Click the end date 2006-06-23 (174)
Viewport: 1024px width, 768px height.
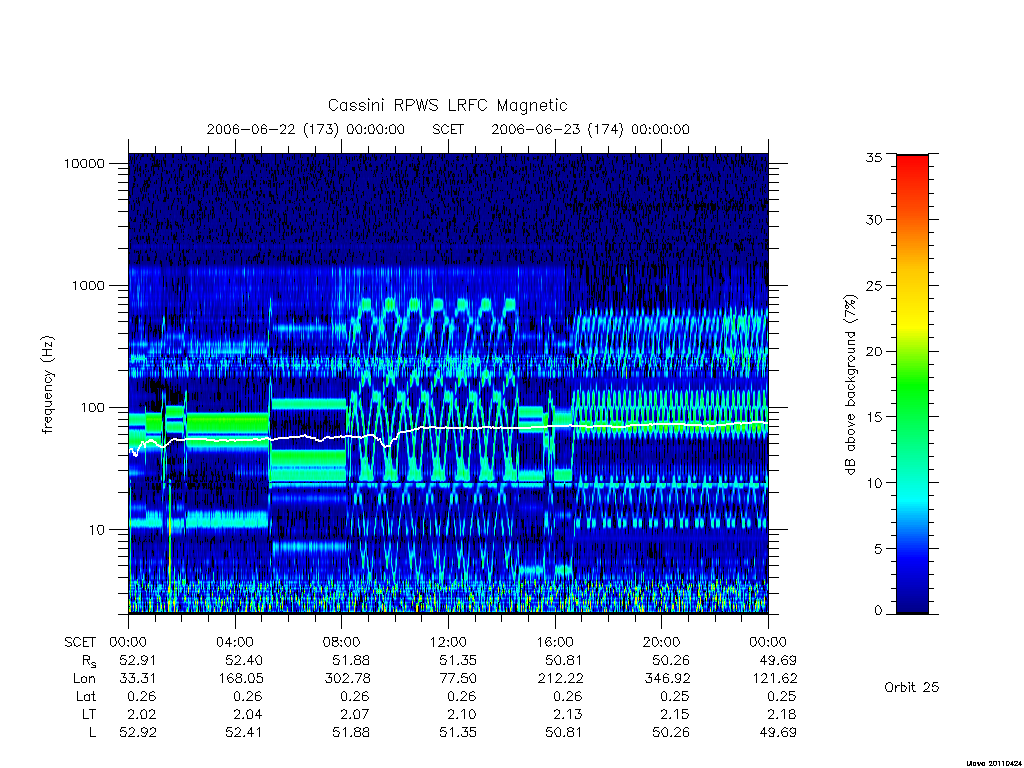click(557, 129)
